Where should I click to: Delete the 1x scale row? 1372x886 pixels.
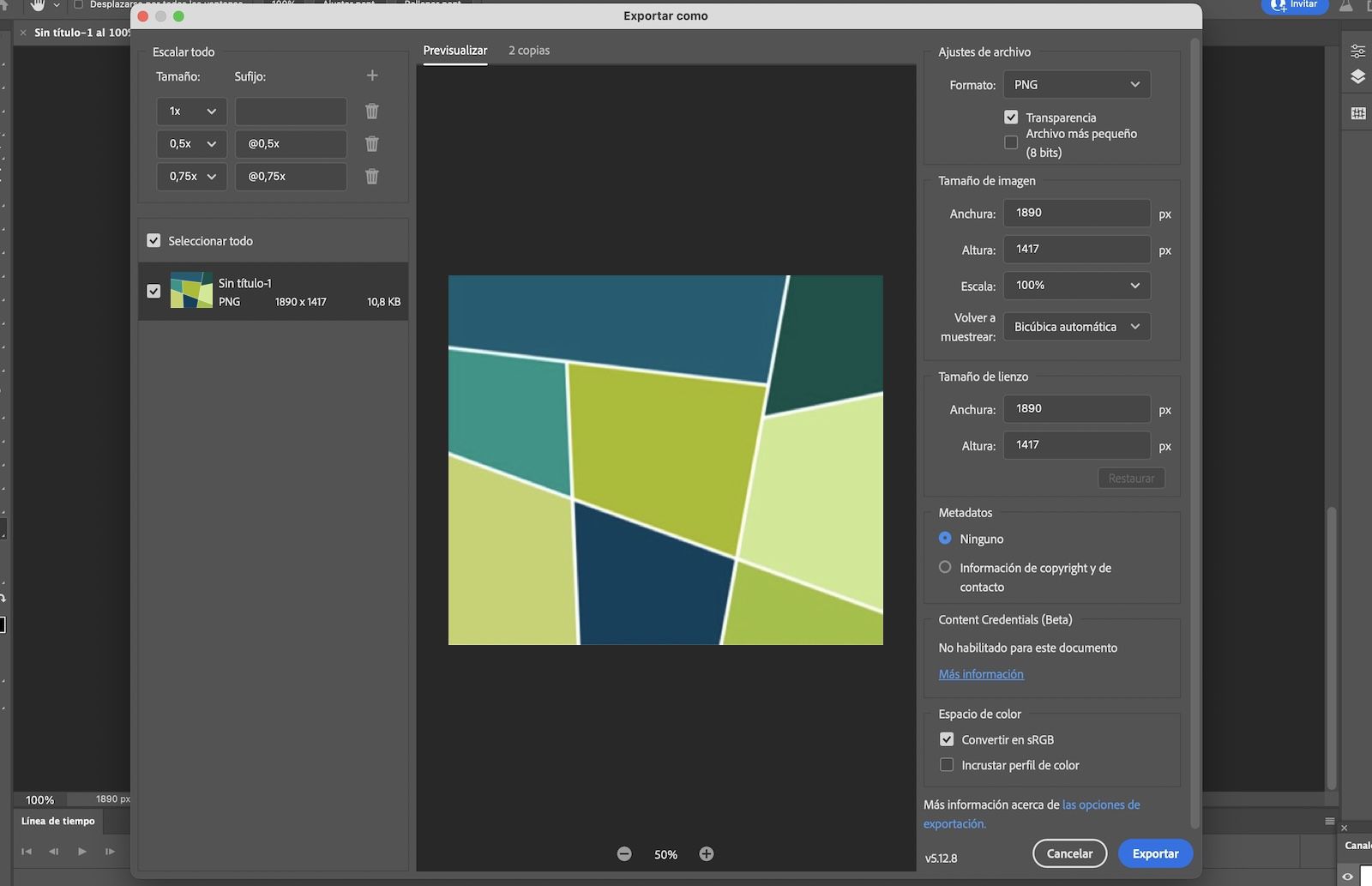pyautogui.click(x=372, y=111)
